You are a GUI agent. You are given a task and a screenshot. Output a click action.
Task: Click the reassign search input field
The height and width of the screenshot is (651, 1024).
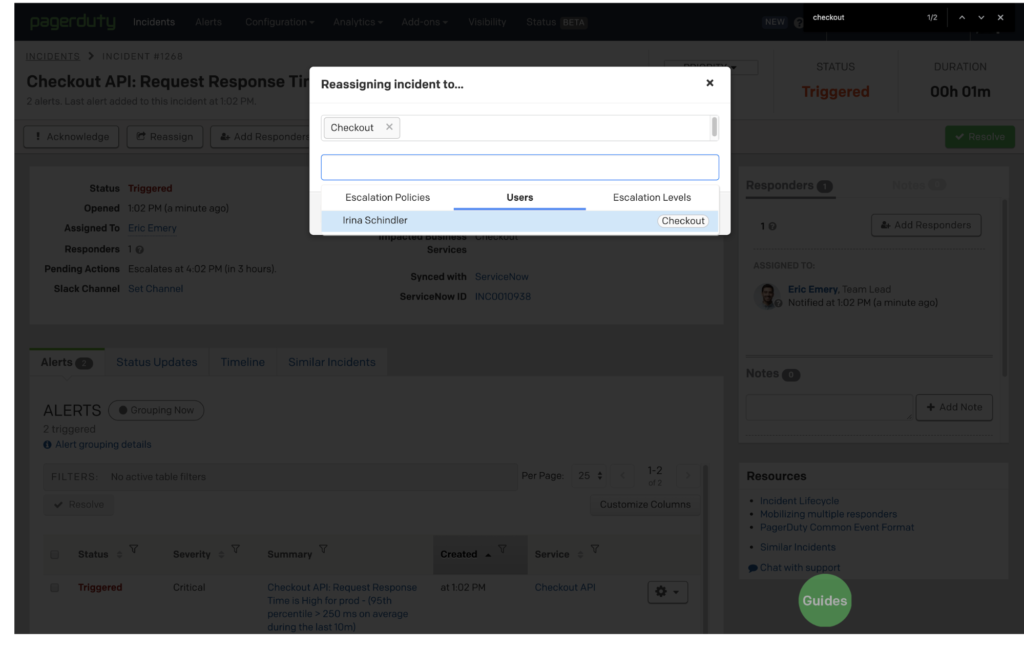coord(519,167)
